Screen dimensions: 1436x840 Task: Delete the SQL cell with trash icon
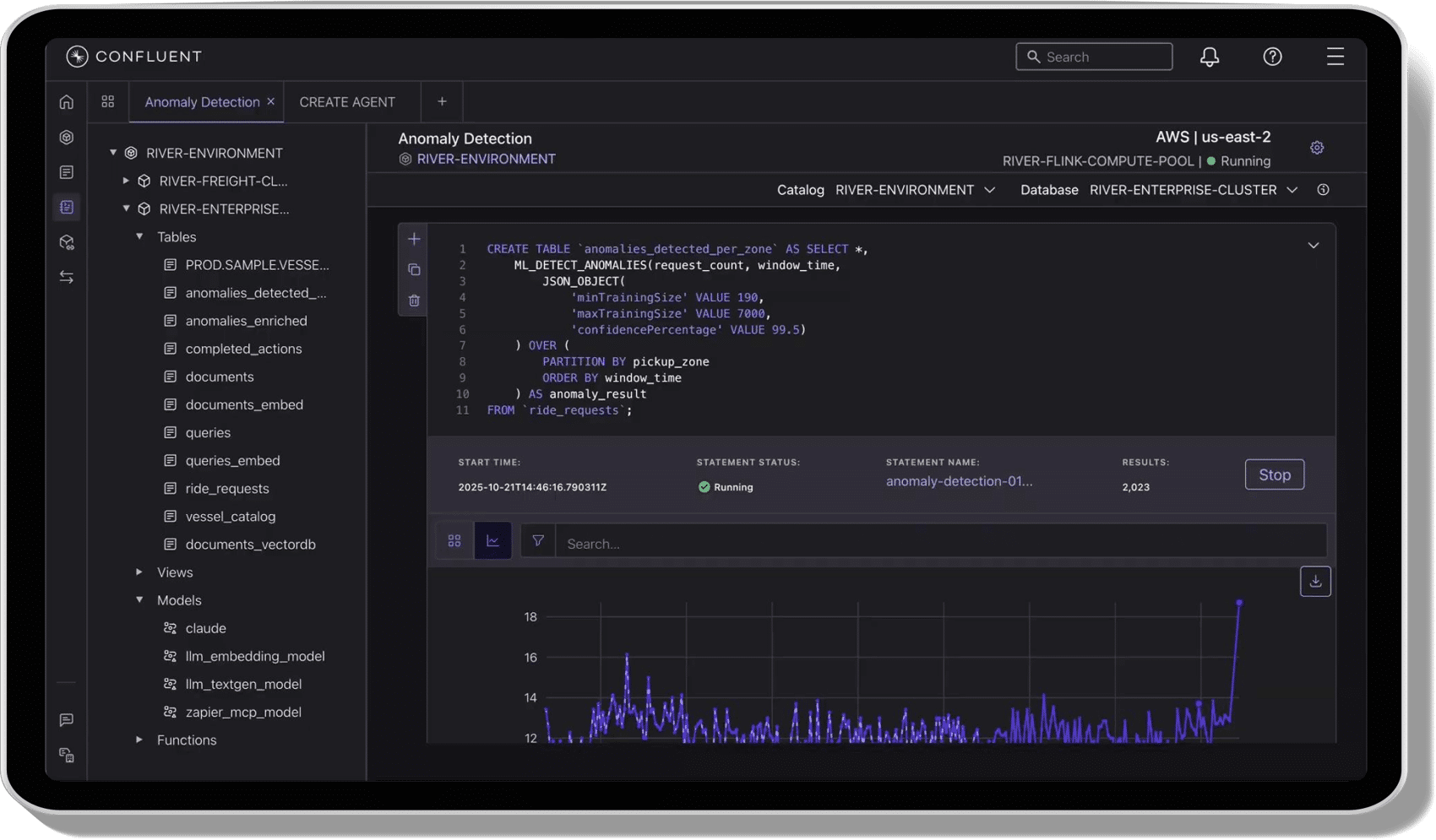click(x=414, y=301)
